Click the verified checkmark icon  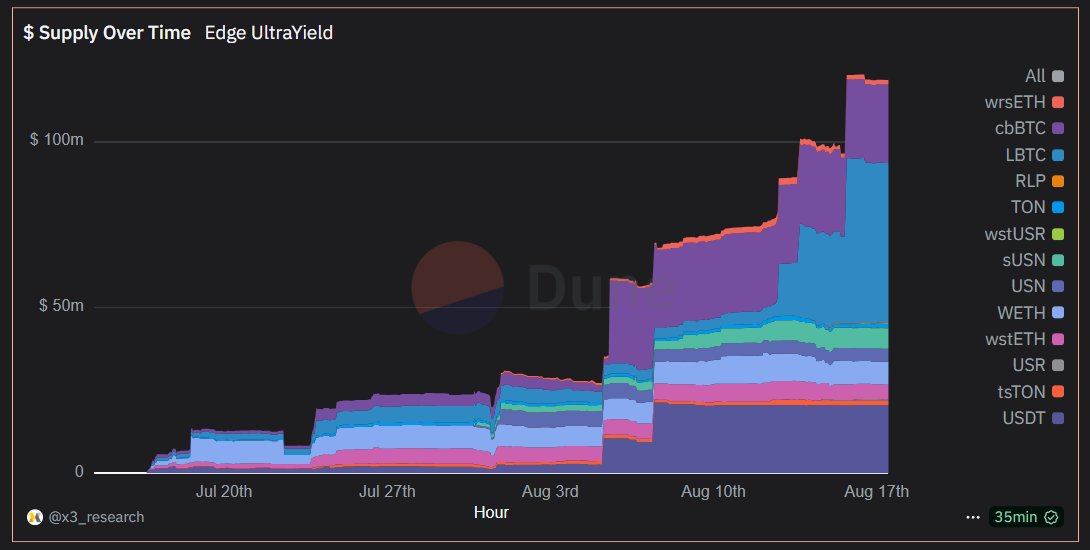click(x=1051, y=517)
